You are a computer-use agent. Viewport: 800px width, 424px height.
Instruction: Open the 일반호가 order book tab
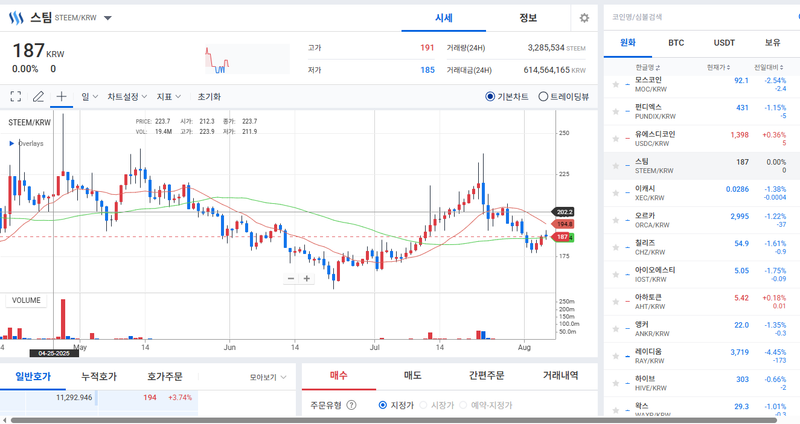(x=33, y=377)
